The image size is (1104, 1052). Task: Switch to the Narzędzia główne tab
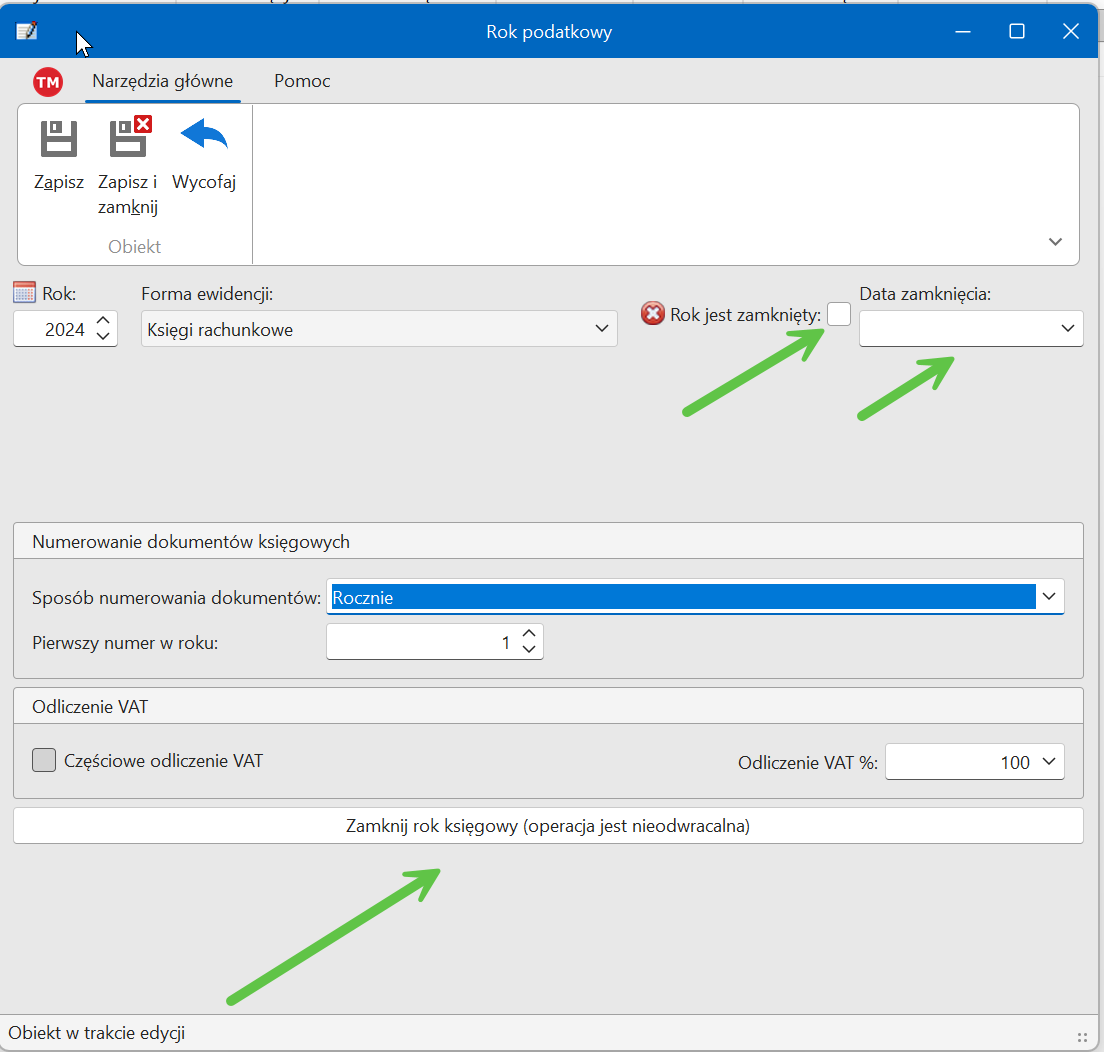[162, 81]
